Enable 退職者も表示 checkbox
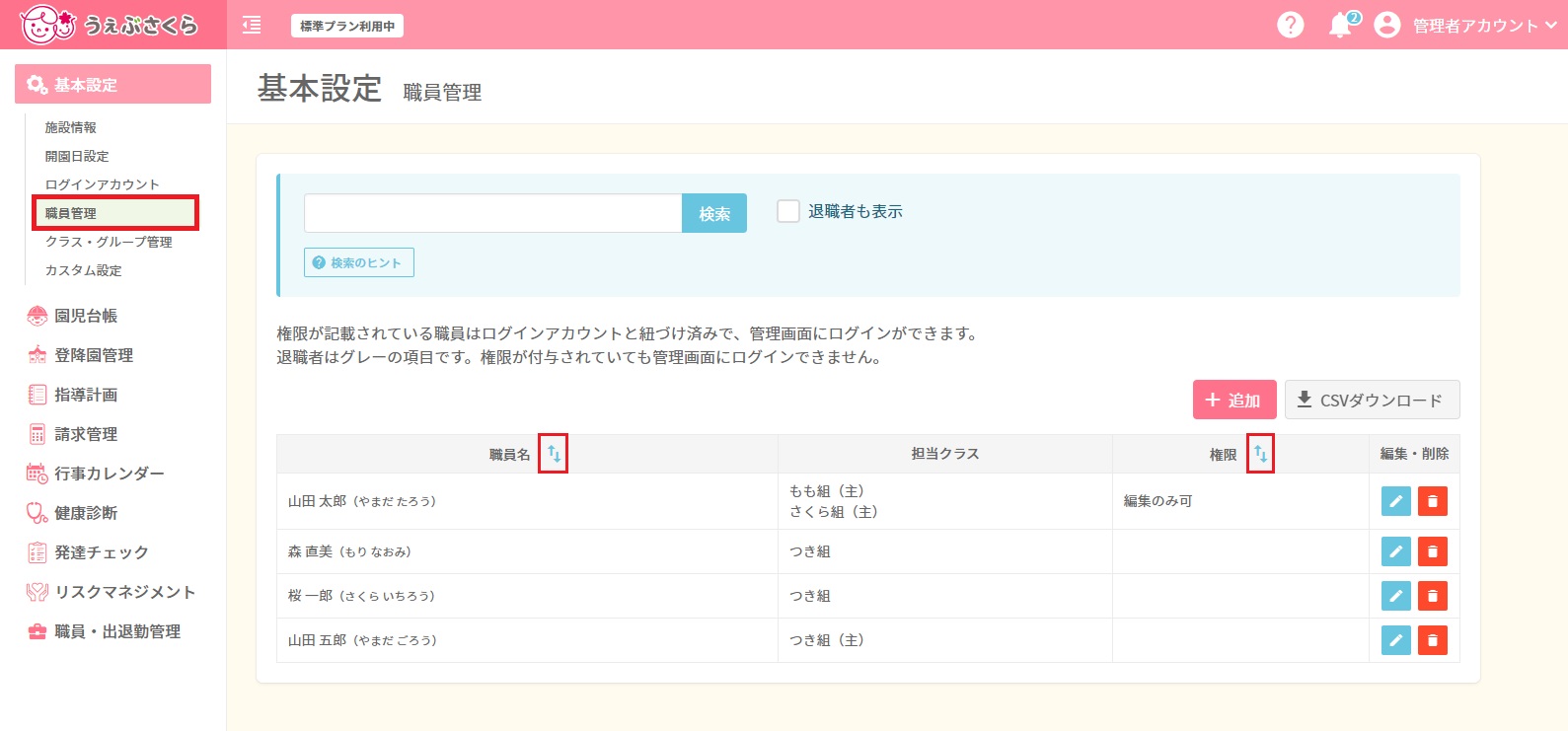 787,211
